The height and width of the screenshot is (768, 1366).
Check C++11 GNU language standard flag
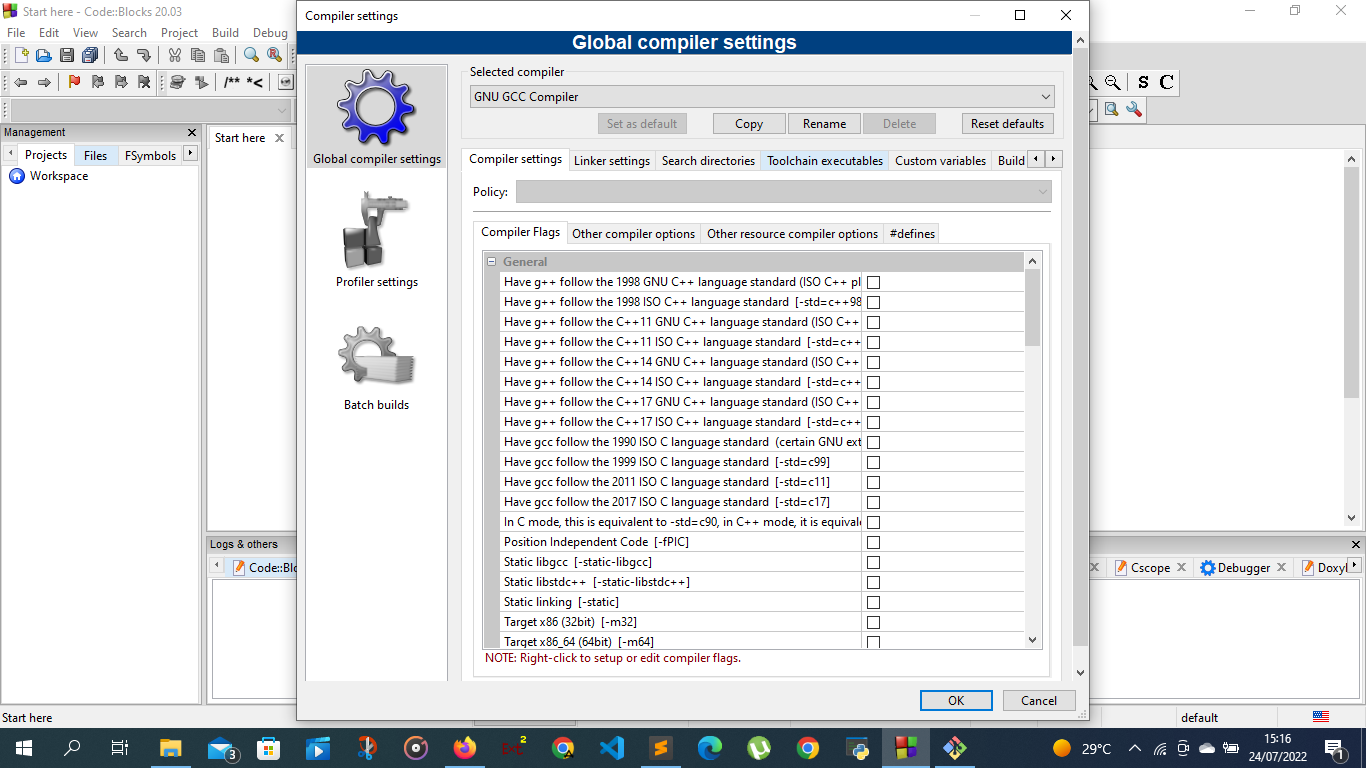pos(873,322)
